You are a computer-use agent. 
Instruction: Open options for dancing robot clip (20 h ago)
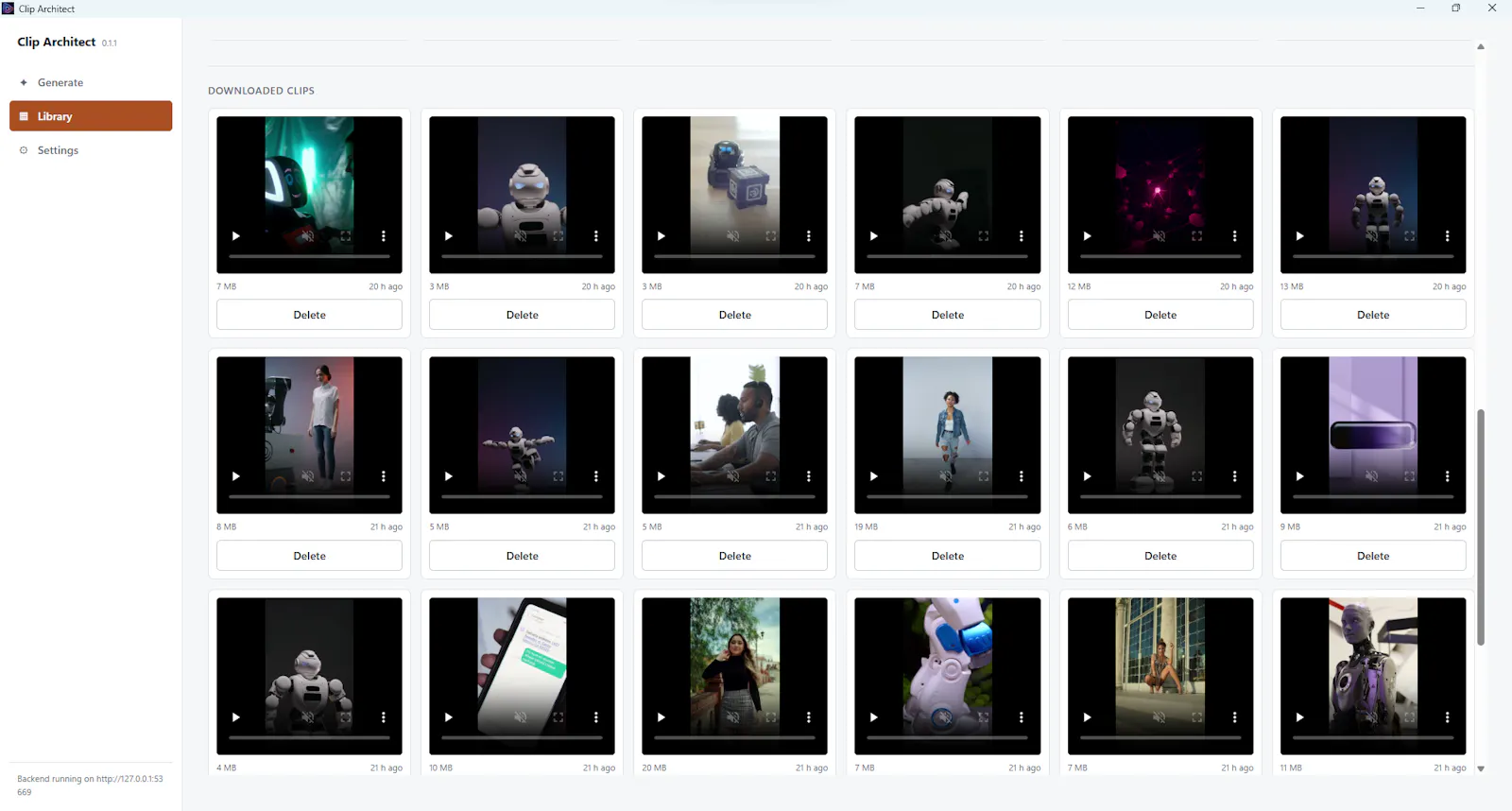click(1022, 236)
